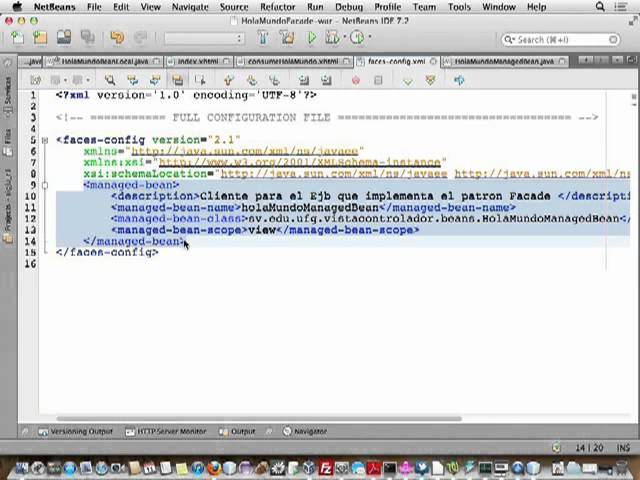Click the editor Find Selection magnifier icon
This screenshot has height=480, width=640.
(109, 80)
